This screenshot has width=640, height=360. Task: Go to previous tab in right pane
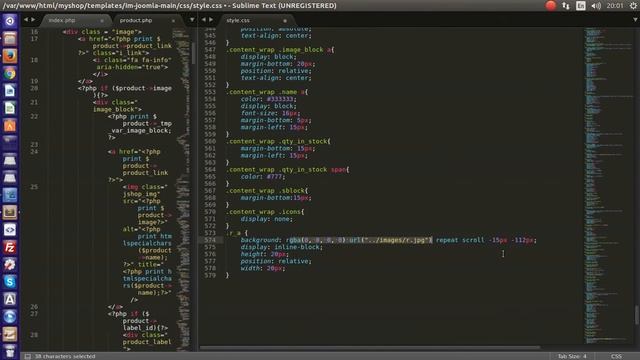click(204, 20)
